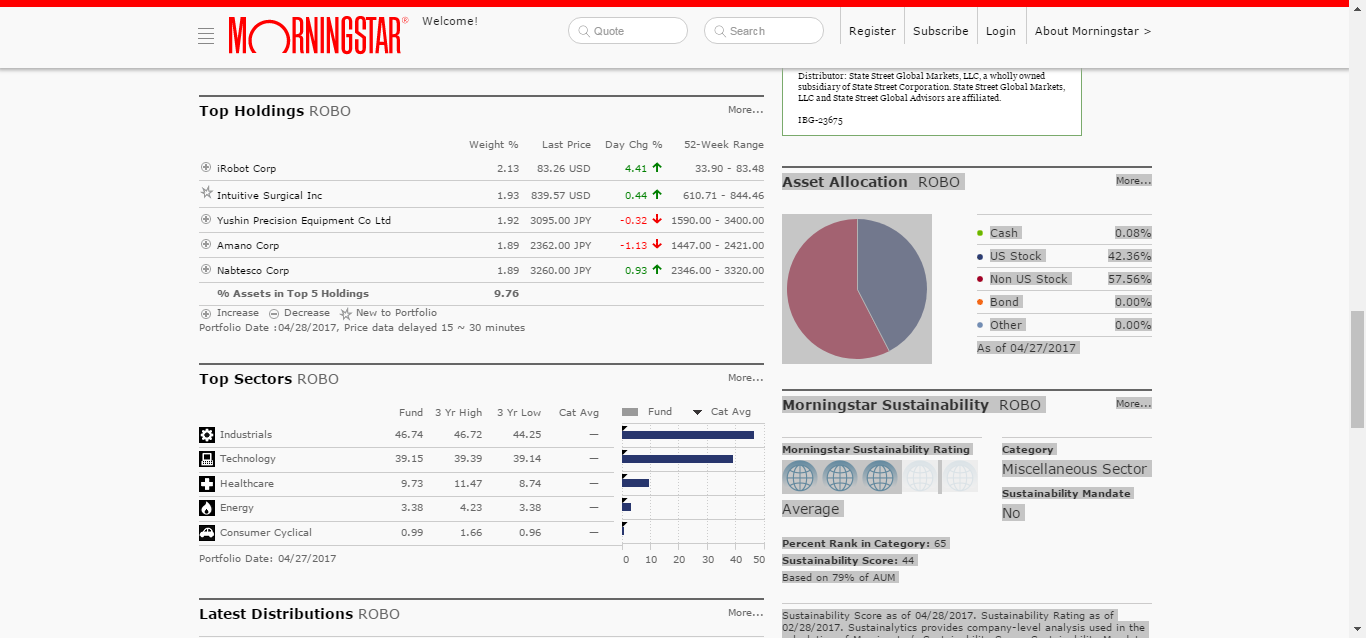Click the 'Sustainability Score: 44' text
Image resolution: width=1366 pixels, height=638 pixels.
pyautogui.click(x=849, y=560)
